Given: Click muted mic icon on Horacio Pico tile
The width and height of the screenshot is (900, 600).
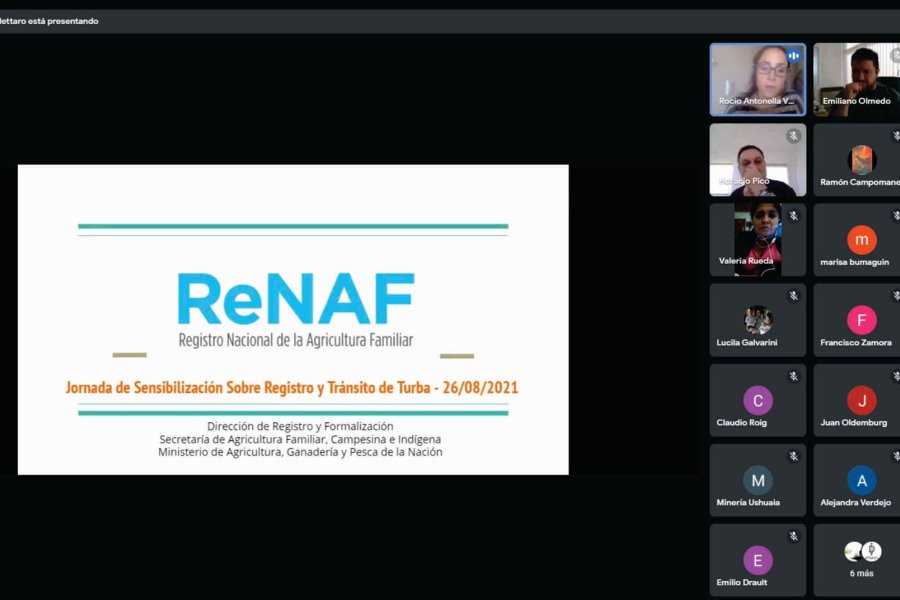Looking at the screenshot, I should (794, 136).
